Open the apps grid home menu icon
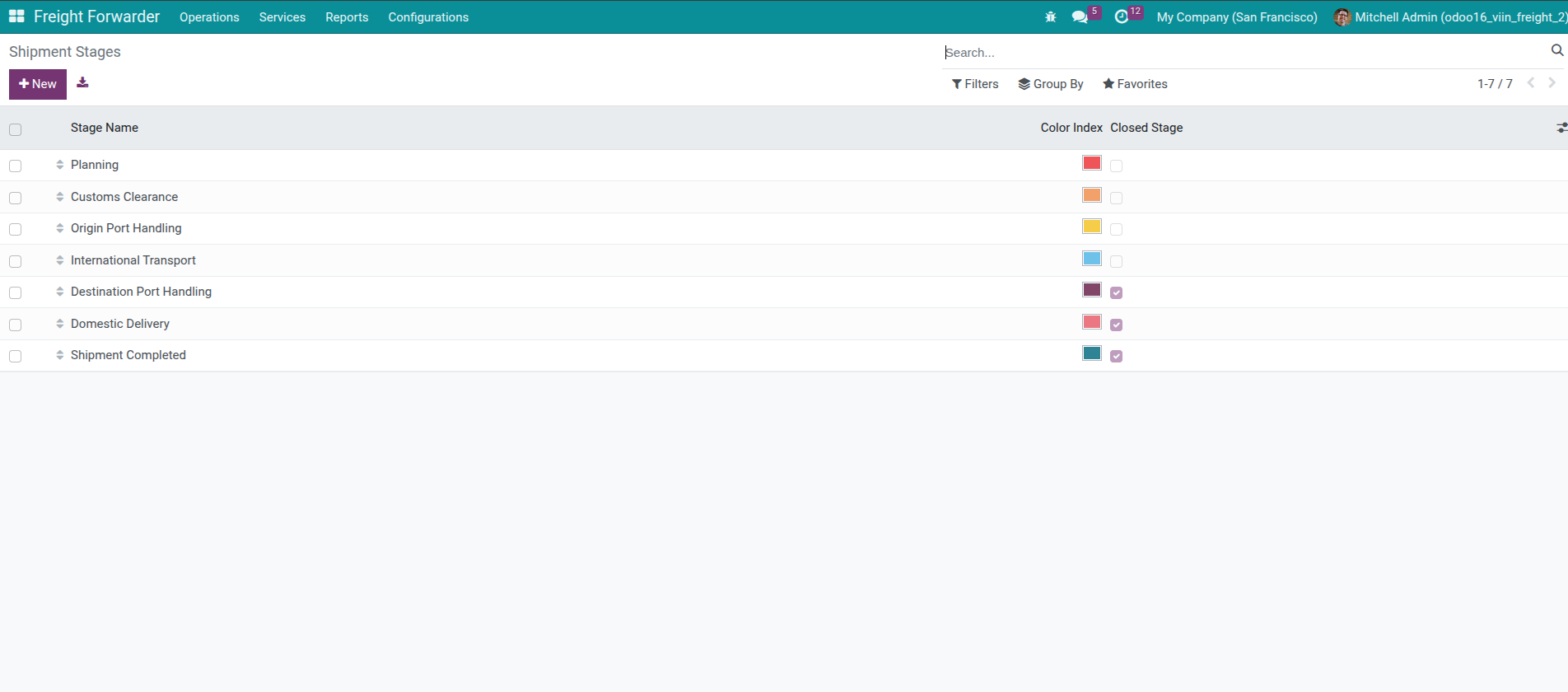Image resolution: width=1568 pixels, height=692 pixels. (x=16, y=16)
